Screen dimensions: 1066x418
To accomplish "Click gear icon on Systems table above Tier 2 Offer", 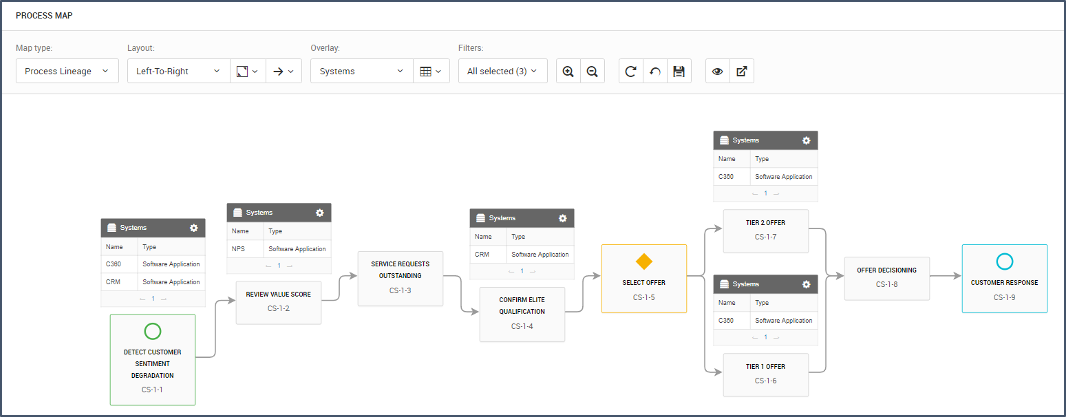I will pyautogui.click(x=806, y=141).
